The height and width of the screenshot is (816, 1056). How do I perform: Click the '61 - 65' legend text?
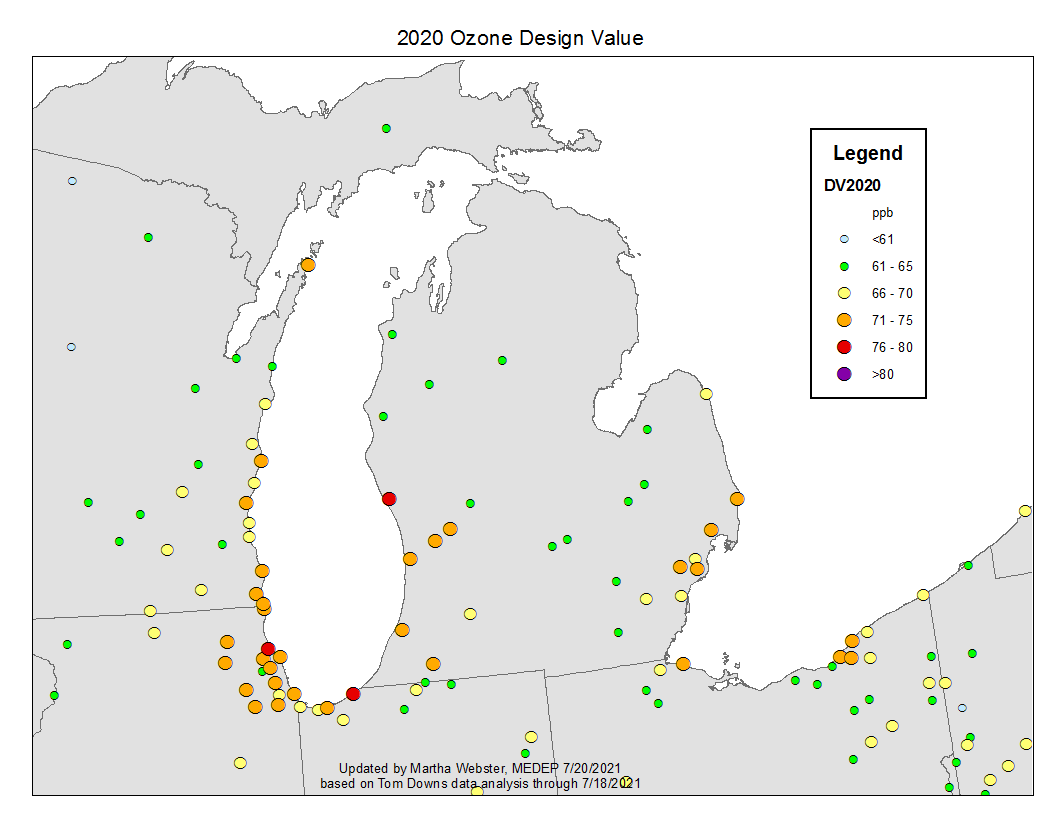pyautogui.click(x=892, y=267)
